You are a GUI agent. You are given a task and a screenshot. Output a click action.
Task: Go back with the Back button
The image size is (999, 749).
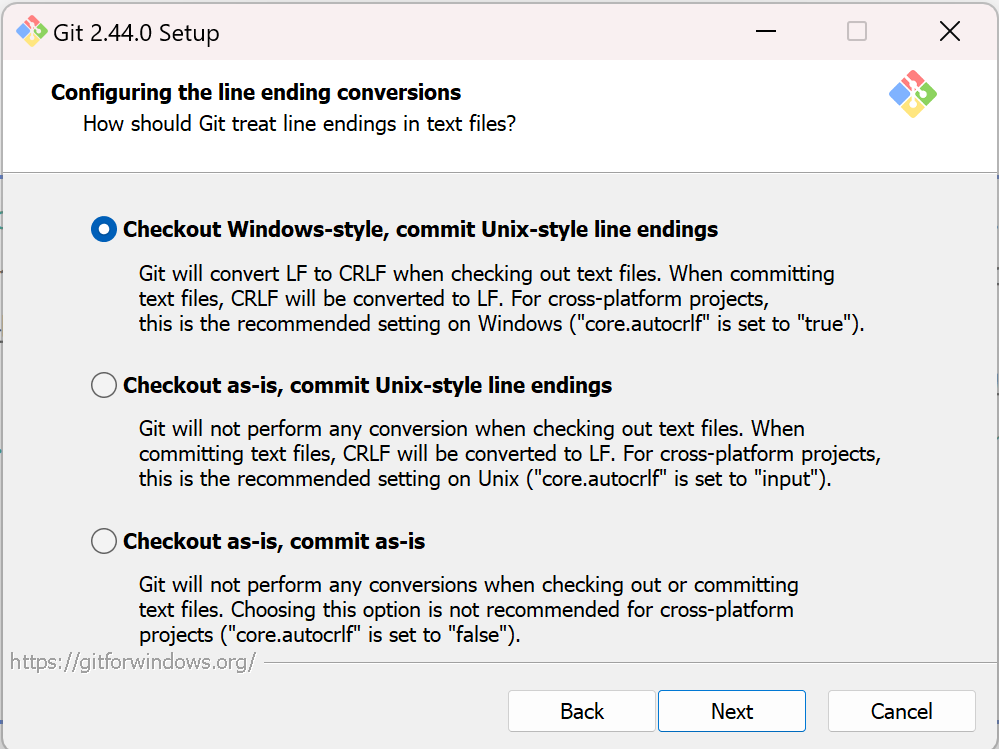coord(582,711)
